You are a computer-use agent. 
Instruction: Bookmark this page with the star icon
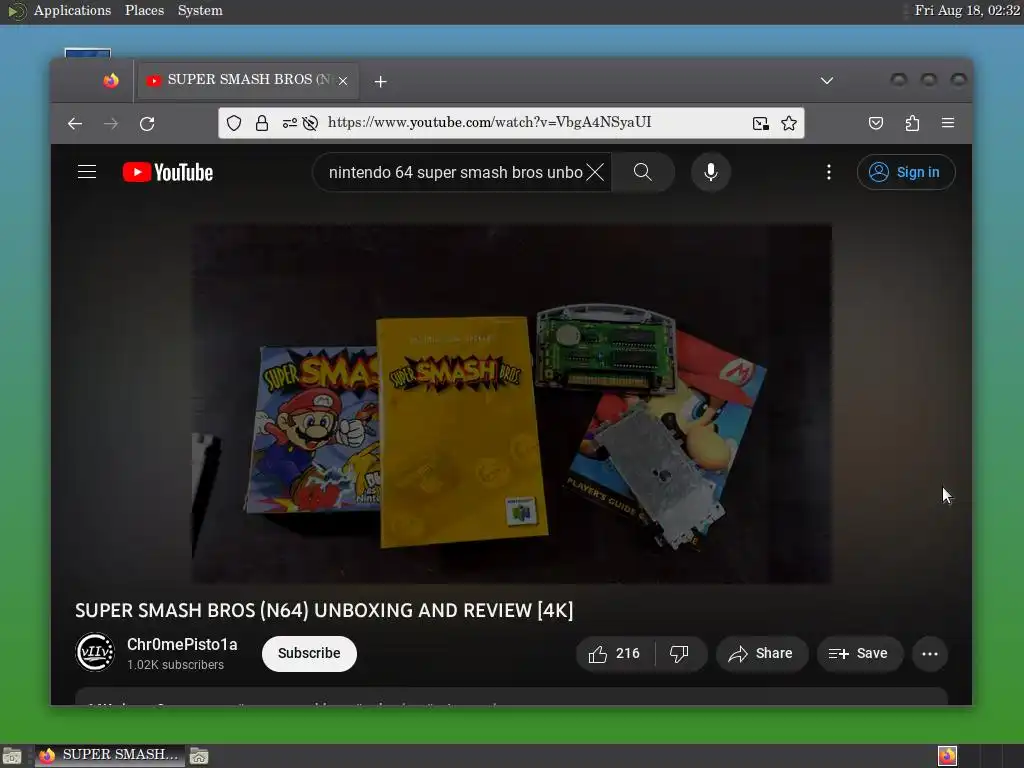789,123
